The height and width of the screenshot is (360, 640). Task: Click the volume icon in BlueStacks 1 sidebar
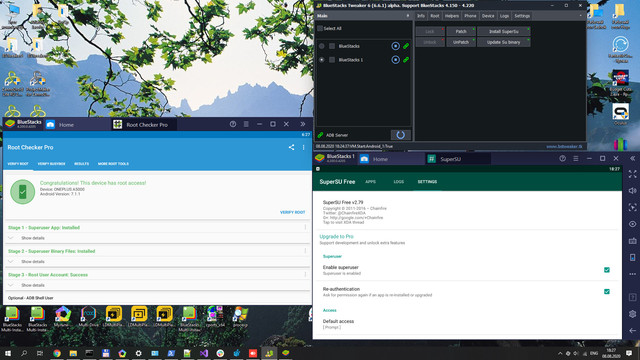[632, 191]
